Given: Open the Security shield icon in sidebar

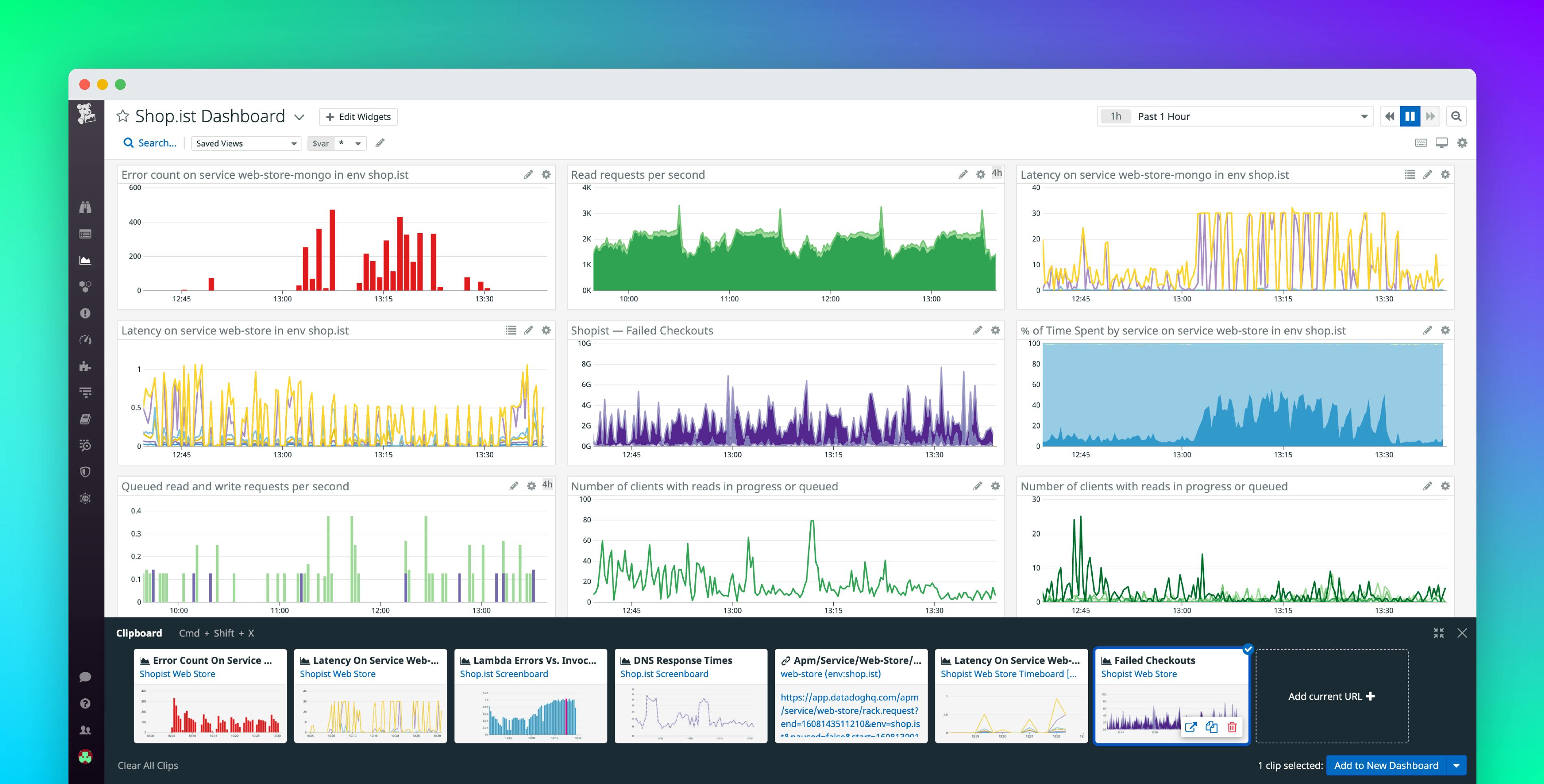Looking at the screenshot, I should point(86,472).
